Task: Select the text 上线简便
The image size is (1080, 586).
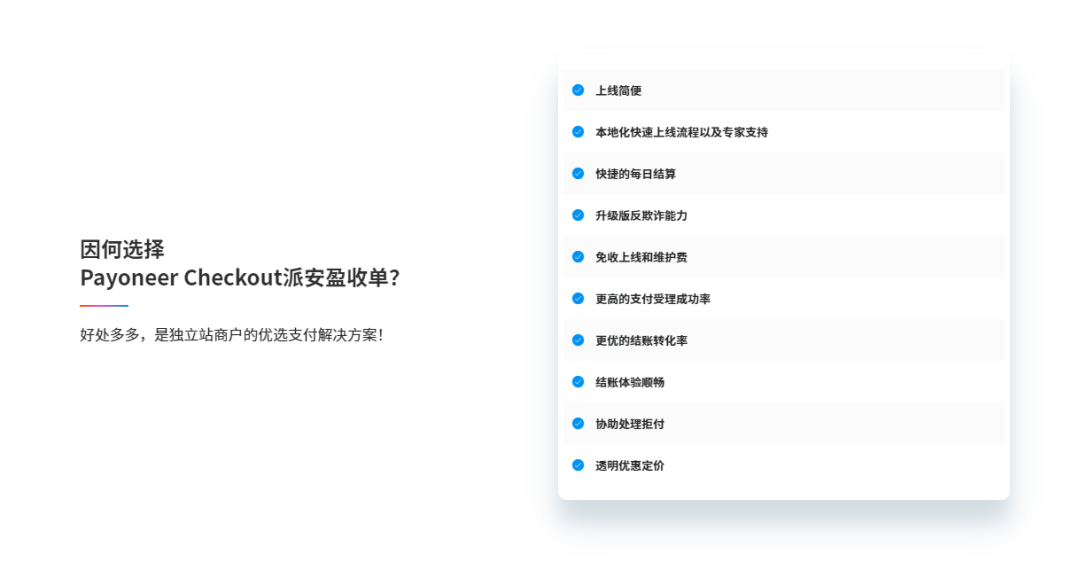Action: (619, 91)
